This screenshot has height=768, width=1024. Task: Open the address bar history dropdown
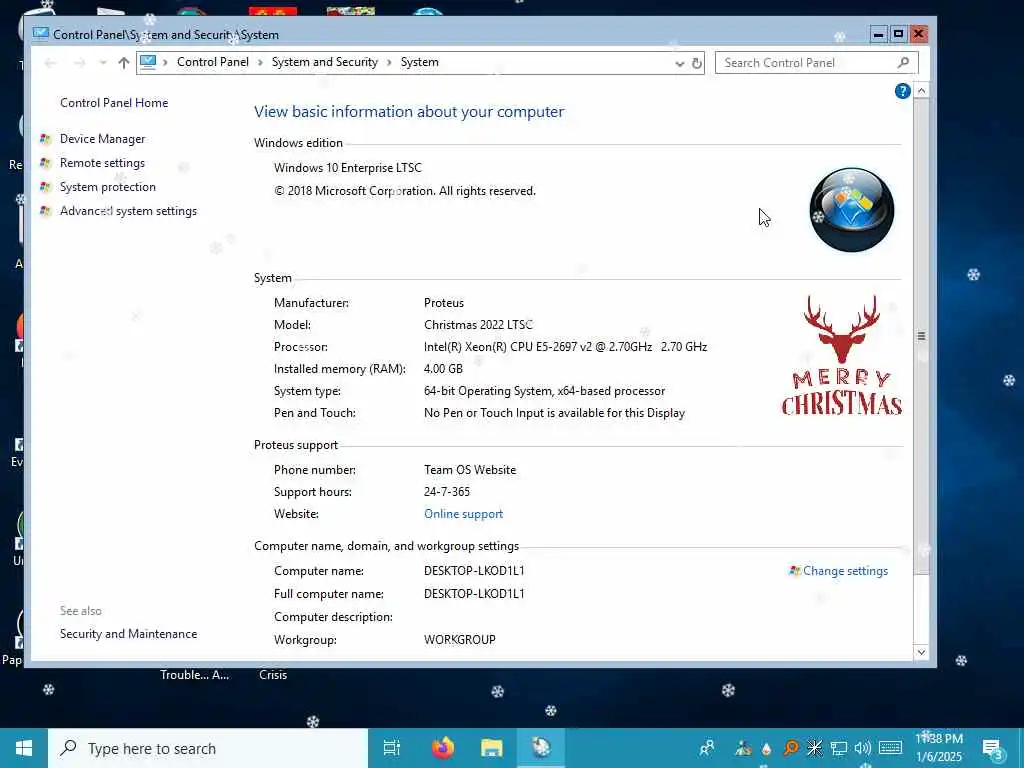tap(679, 63)
